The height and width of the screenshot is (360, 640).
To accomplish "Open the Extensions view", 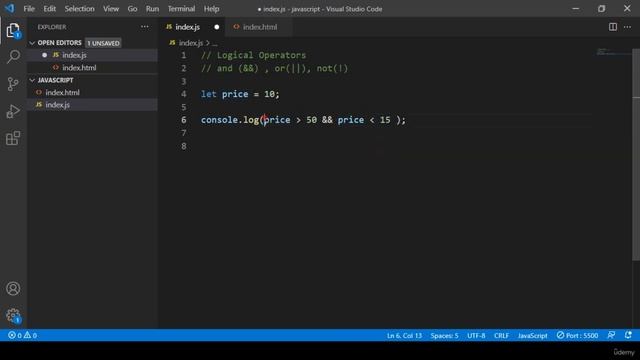I will click(13, 138).
